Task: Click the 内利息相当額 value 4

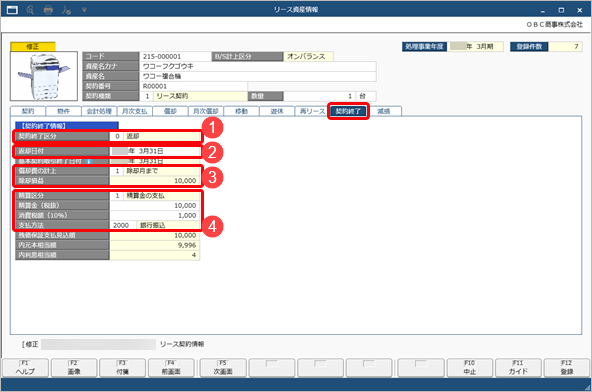Action: click(155, 255)
